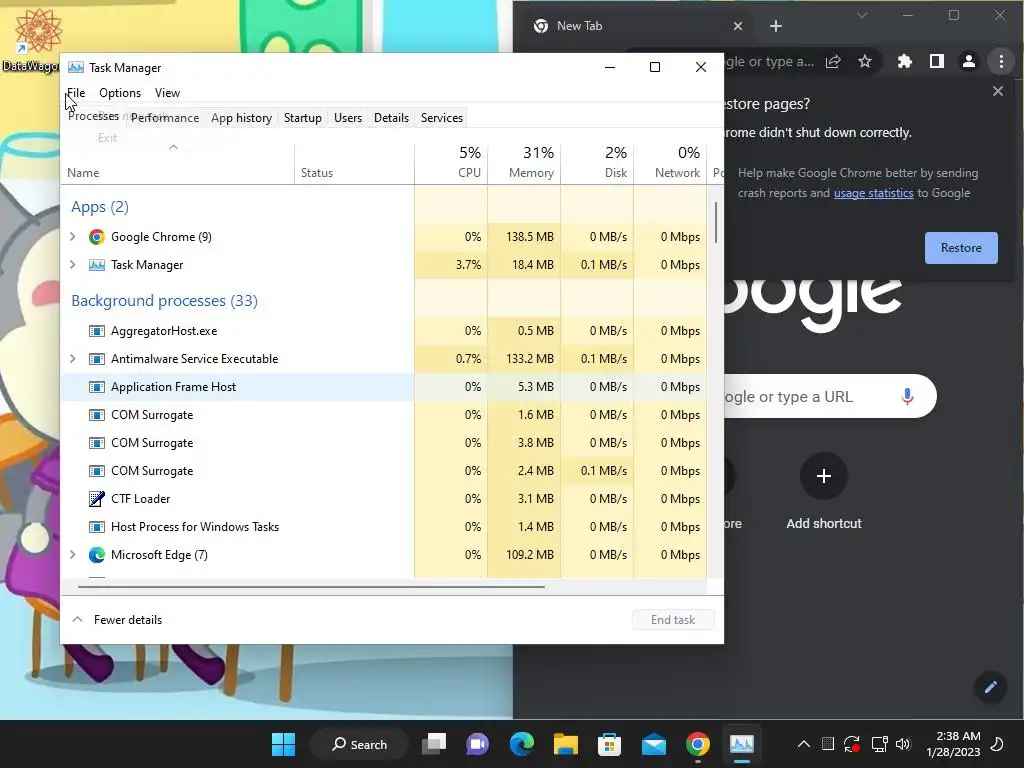Sort processes by Disk column
1024x768 pixels.
click(x=598, y=162)
